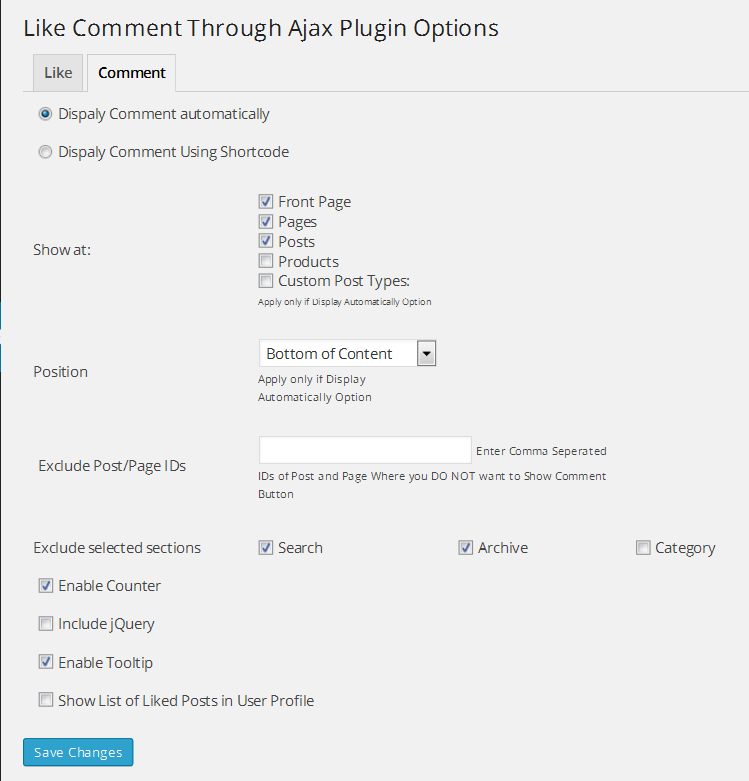749x781 pixels.
Task: Check the Category exclude checkbox
Action: (x=643, y=548)
